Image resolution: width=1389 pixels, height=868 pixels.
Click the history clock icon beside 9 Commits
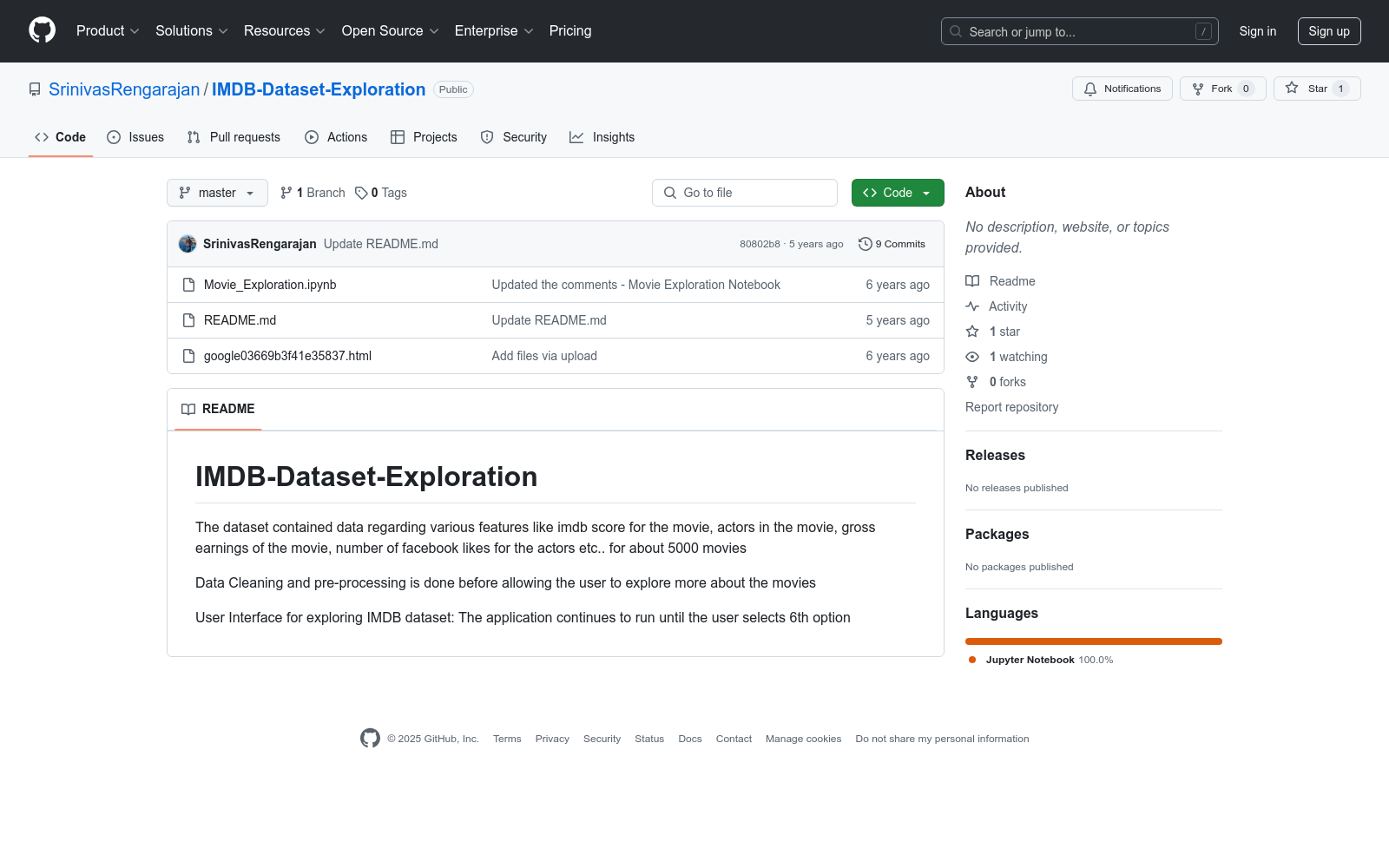pyautogui.click(x=865, y=244)
